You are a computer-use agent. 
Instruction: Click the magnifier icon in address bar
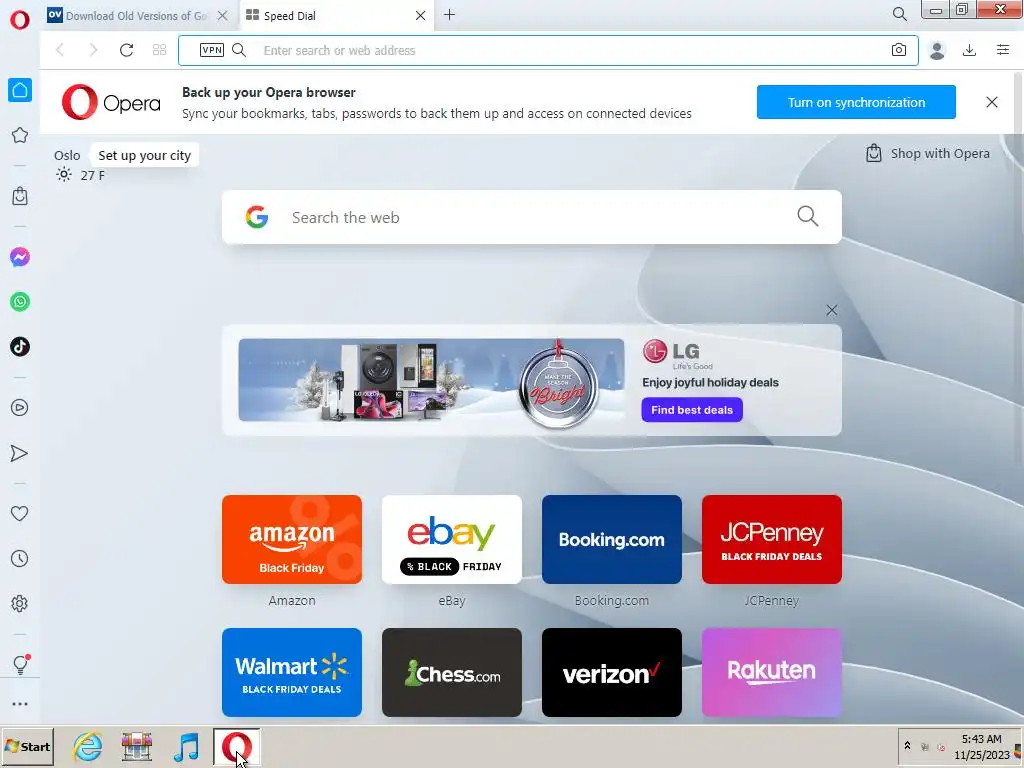point(239,50)
